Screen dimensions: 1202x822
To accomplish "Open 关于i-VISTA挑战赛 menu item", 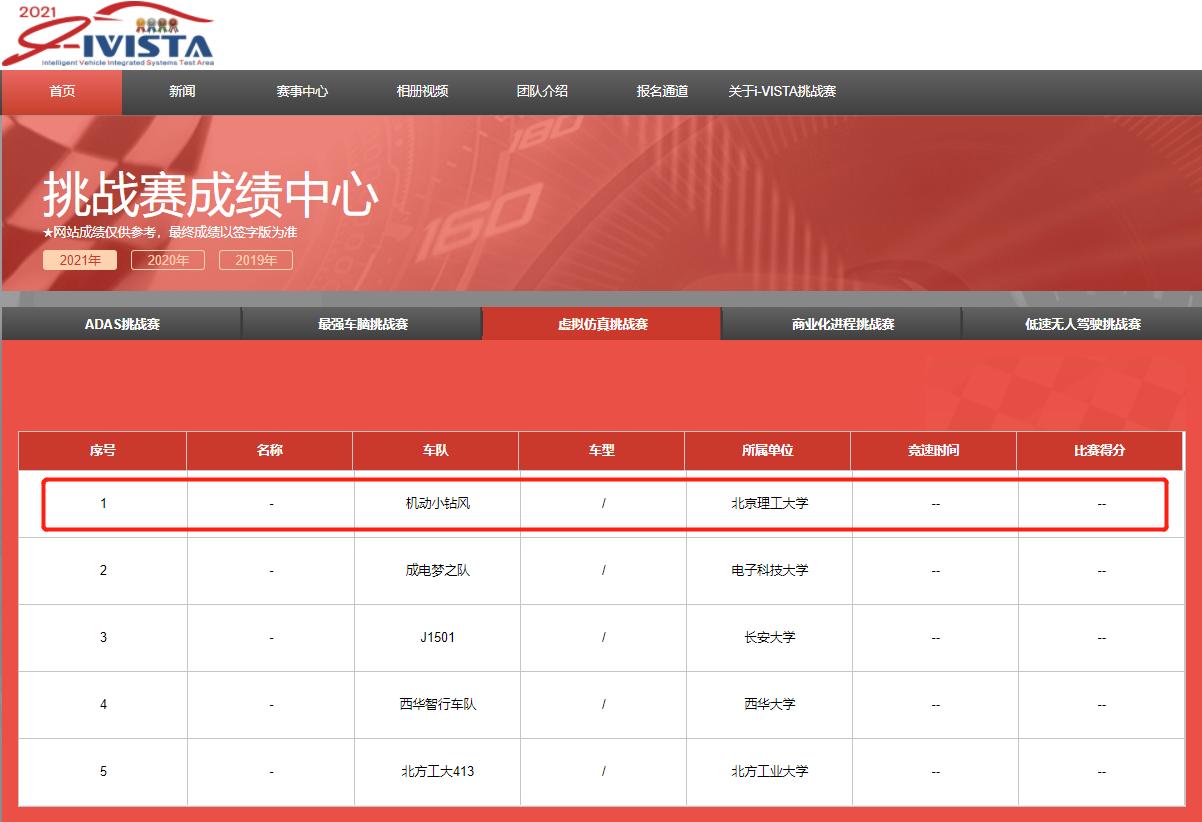I will pyautogui.click(x=782, y=91).
